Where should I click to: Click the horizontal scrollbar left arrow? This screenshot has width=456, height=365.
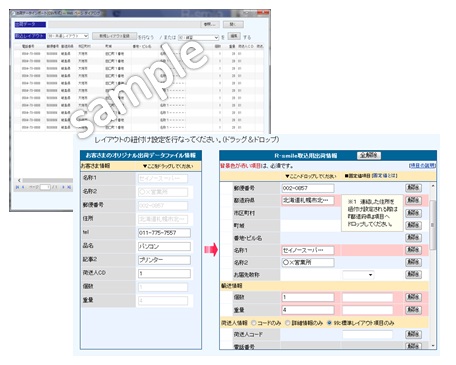19,180
